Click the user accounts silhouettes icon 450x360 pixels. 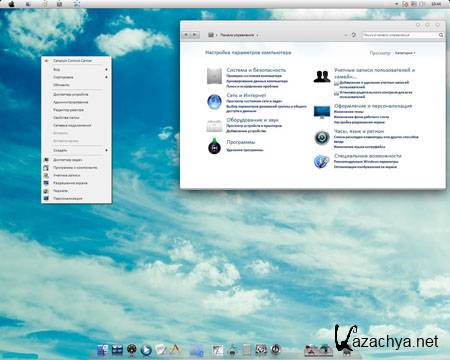tap(322, 76)
